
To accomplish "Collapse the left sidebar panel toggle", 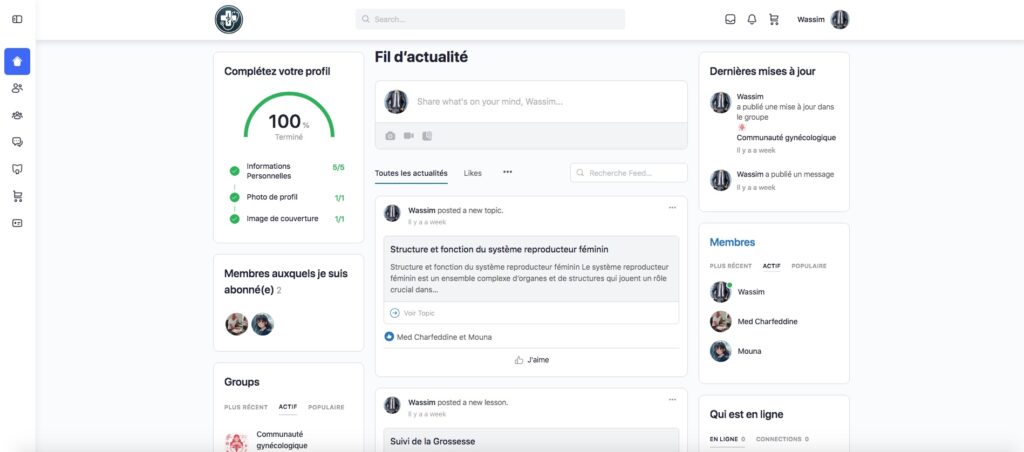I will 17,20.
